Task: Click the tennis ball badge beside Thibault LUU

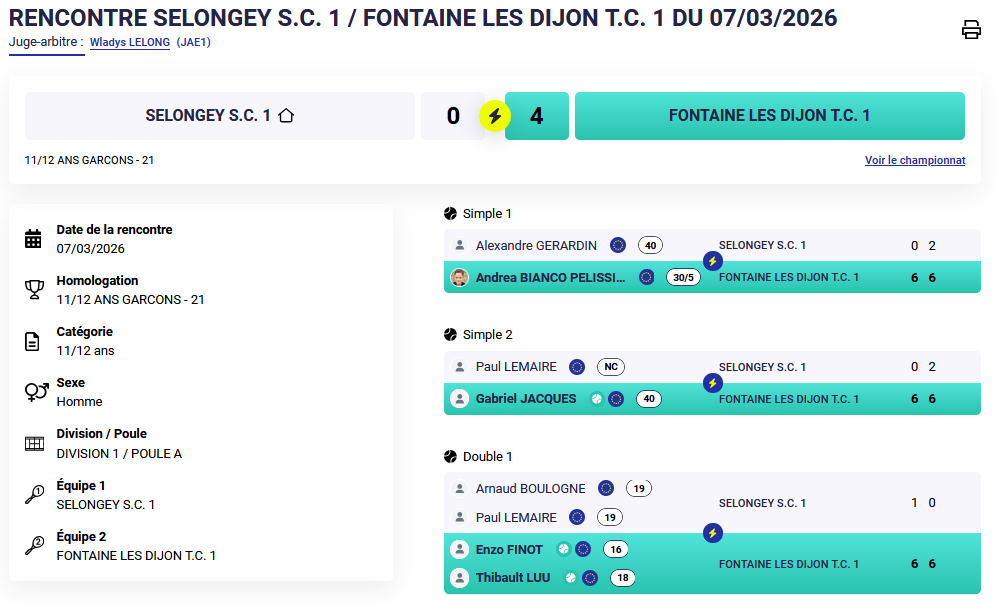Action: tap(571, 578)
